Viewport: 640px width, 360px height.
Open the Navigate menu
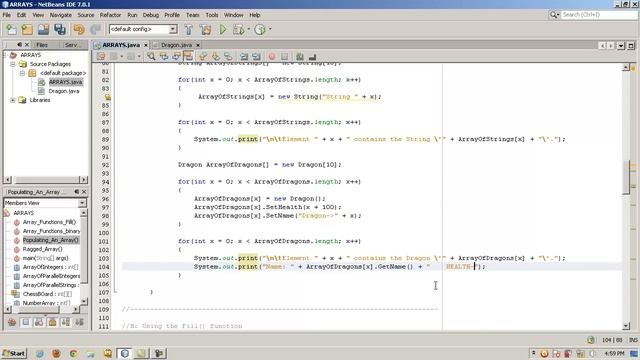point(60,15)
